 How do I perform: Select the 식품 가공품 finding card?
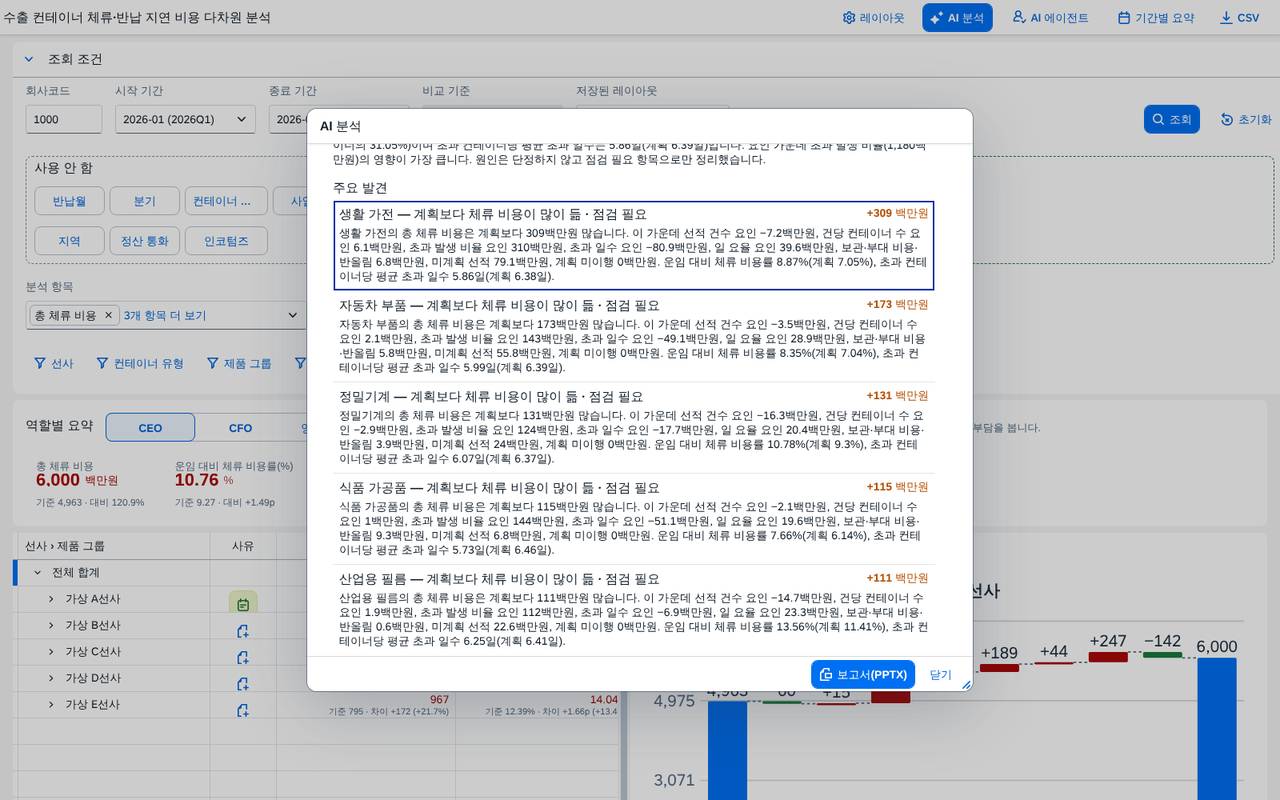click(634, 518)
